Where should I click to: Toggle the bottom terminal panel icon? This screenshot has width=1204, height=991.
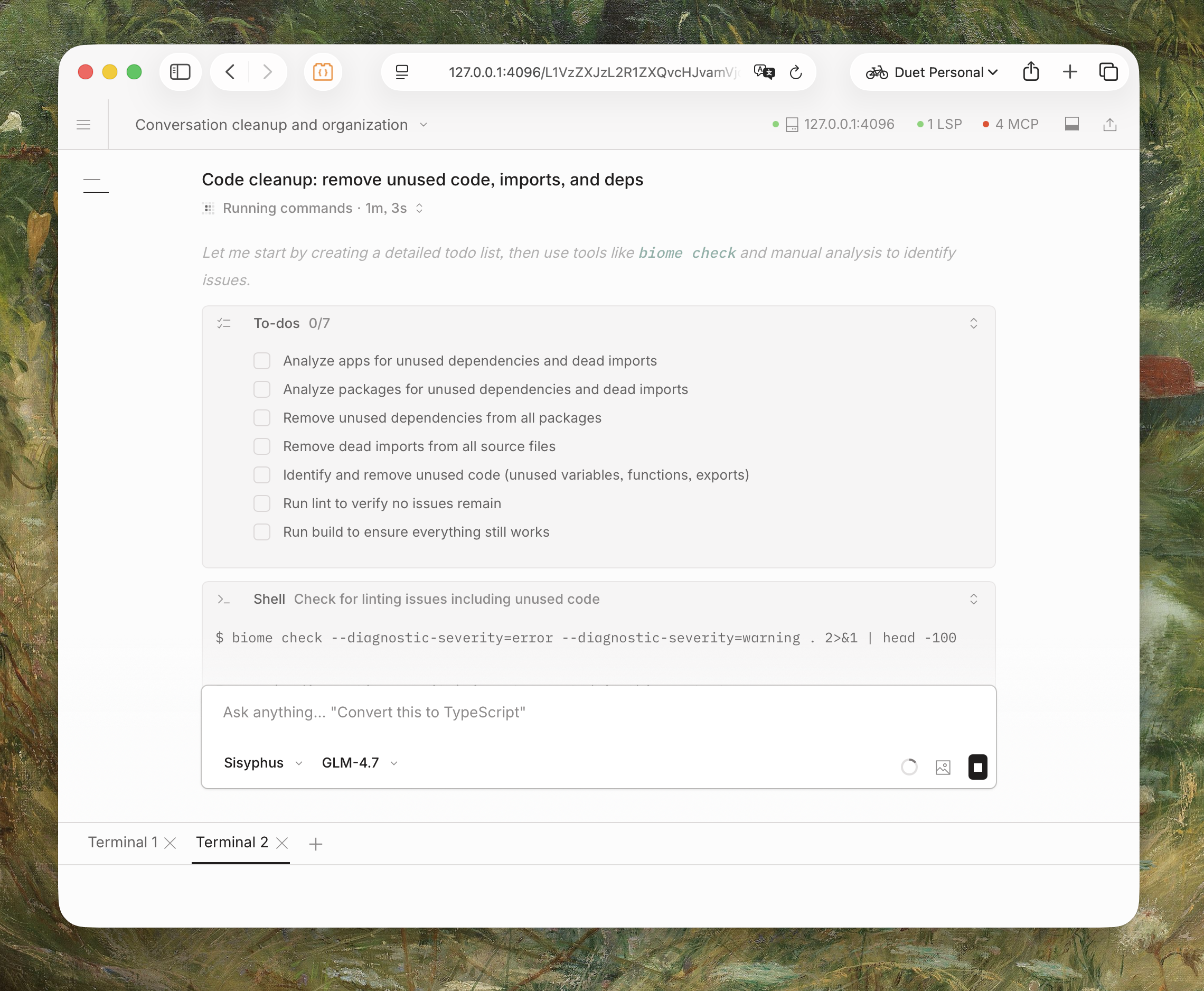click(x=1071, y=124)
